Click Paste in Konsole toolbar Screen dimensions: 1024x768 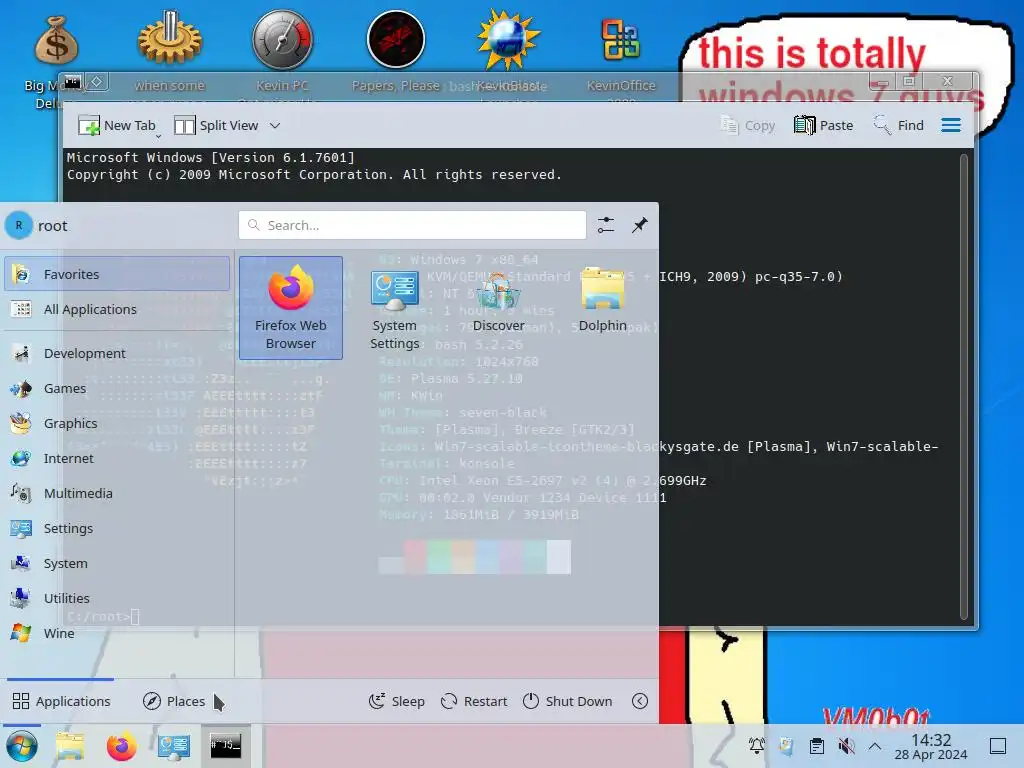pyautogui.click(x=823, y=125)
